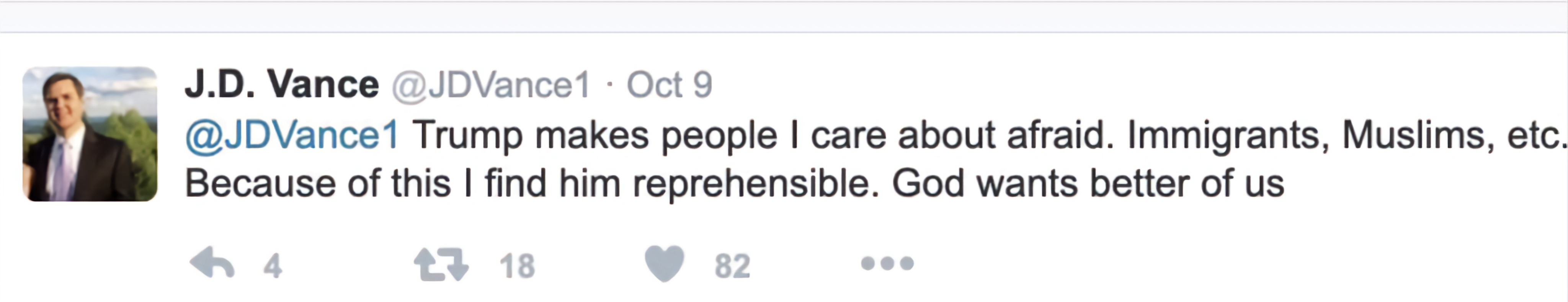Viewport: 1568px width, 302px height.
Task: Click the like count number 82
Action: (732, 266)
